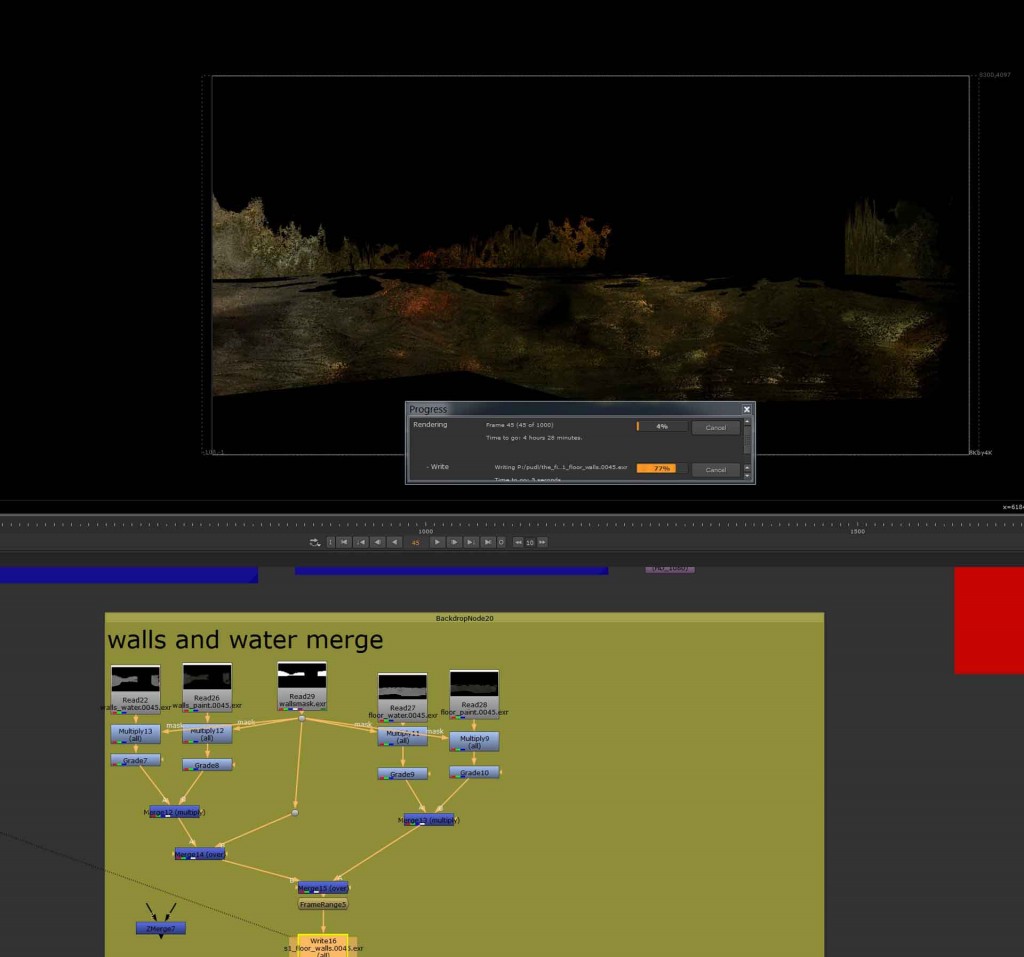This screenshot has width=1024, height=957.
Task: Click the 'Frame 45 (45 of 1000)' status text
Action: point(520,425)
